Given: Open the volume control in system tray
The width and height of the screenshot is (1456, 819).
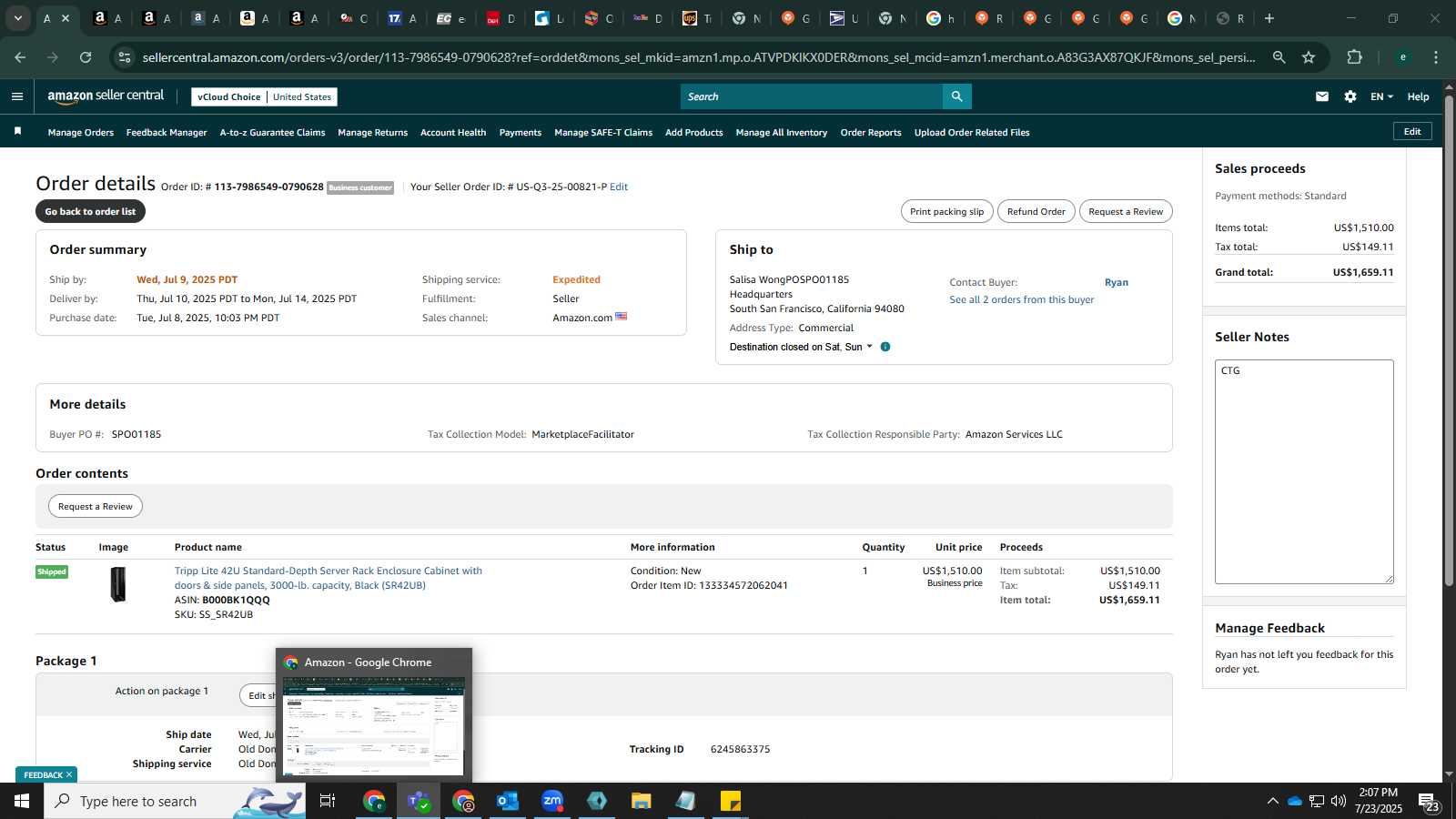Looking at the screenshot, I should (1339, 801).
